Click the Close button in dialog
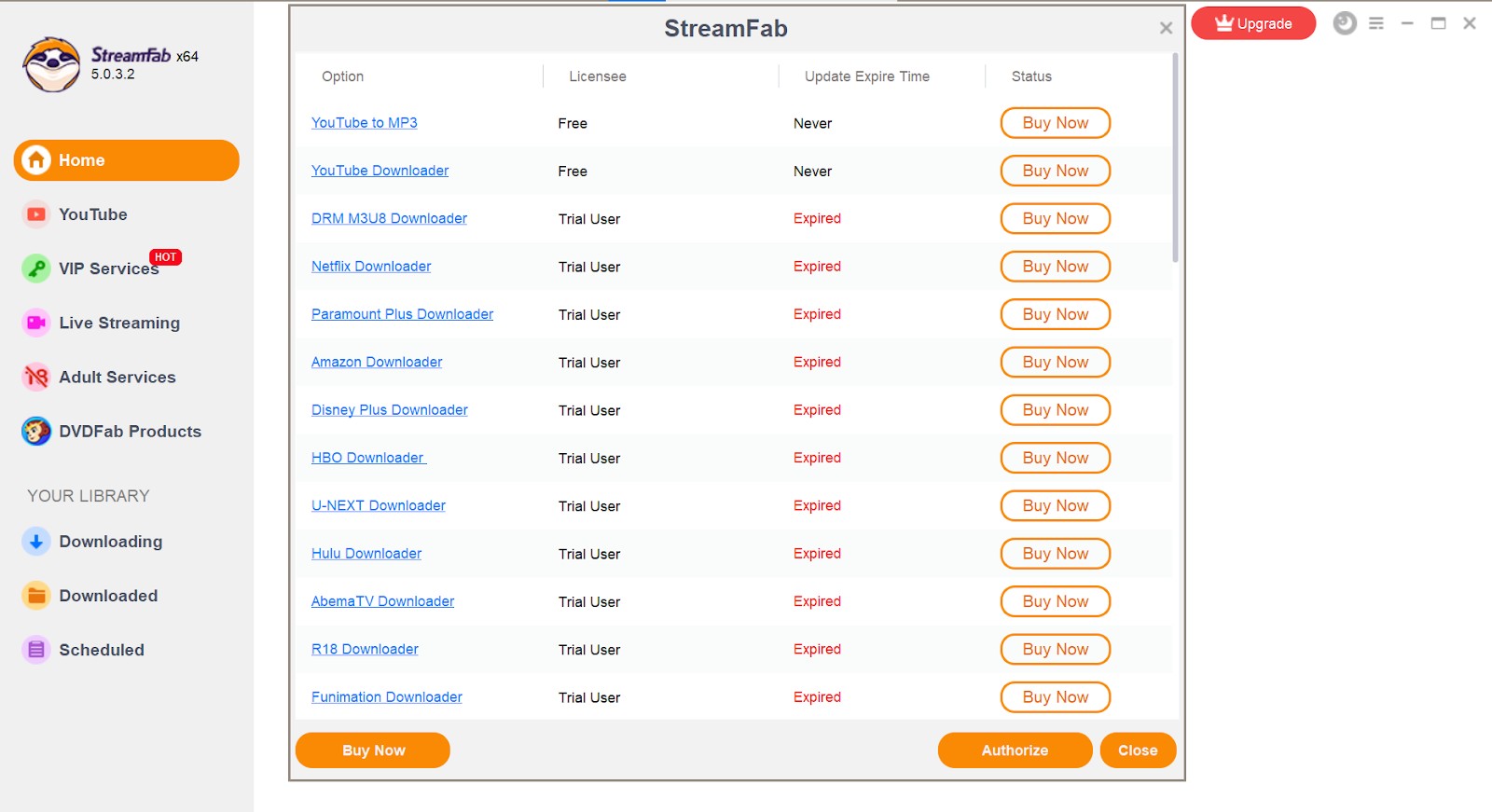Viewport: 1492px width, 812px height. (1138, 750)
